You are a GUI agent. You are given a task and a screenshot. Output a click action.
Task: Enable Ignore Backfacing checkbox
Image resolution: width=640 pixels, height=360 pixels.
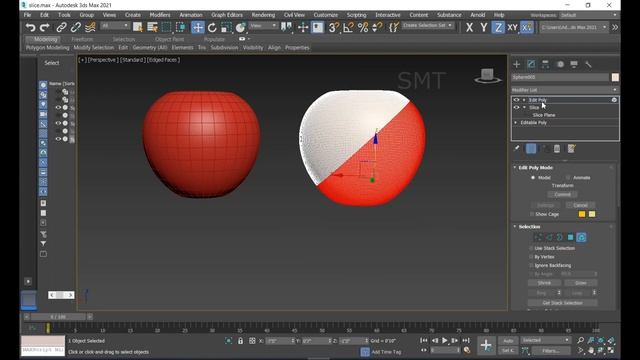pyautogui.click(x=531, y=265)
